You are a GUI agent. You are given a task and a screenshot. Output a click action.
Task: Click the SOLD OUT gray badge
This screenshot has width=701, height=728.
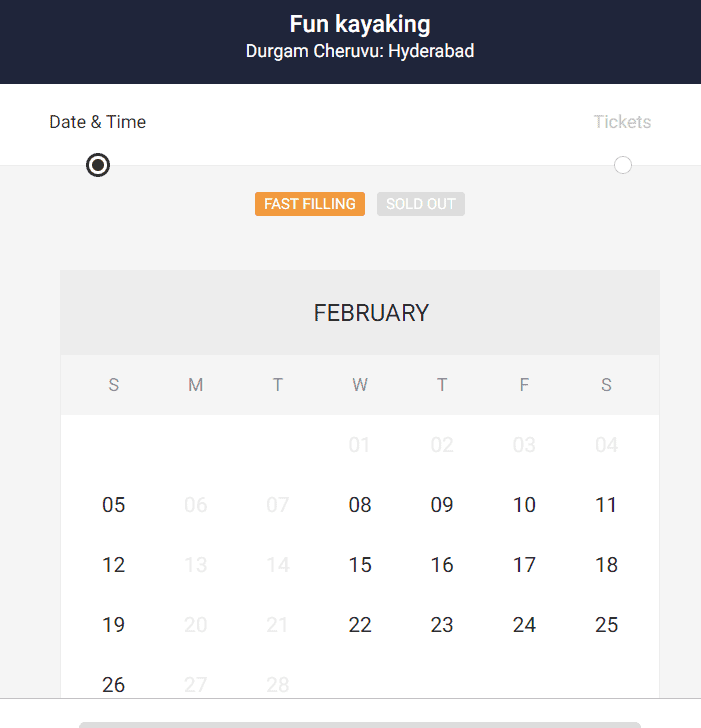point(421,204)
